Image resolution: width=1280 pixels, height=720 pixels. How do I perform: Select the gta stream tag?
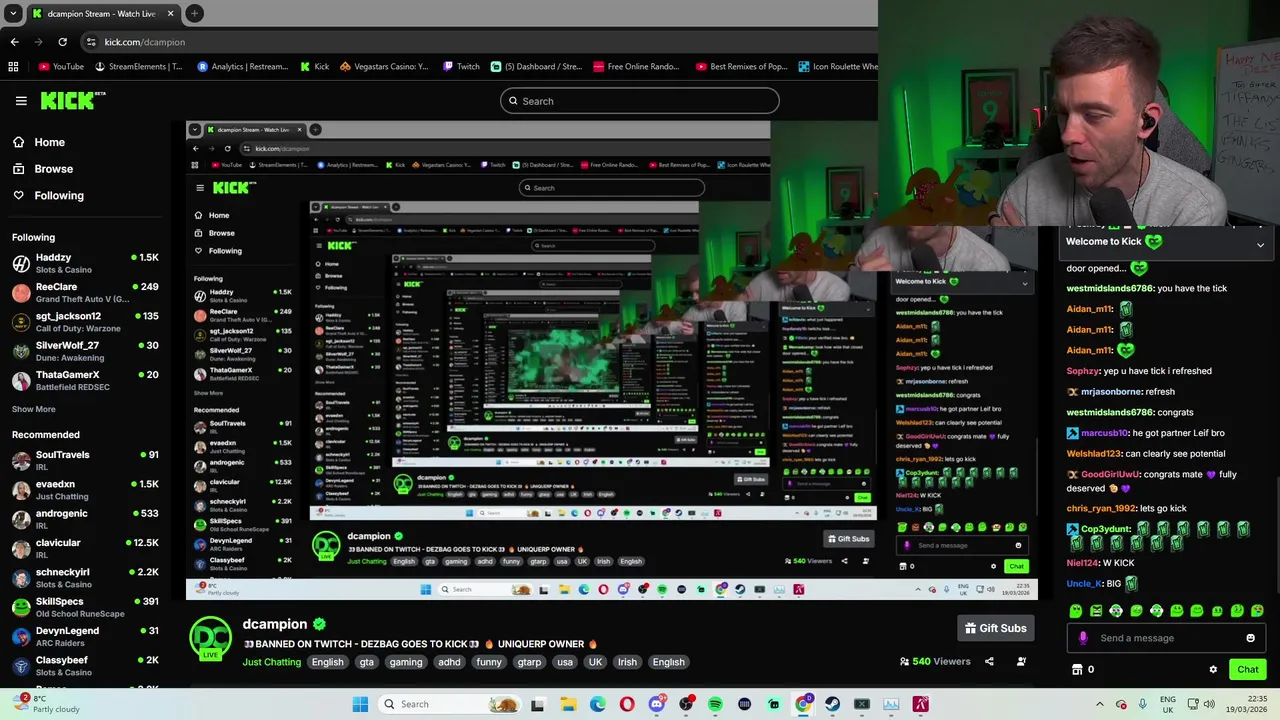367,662
